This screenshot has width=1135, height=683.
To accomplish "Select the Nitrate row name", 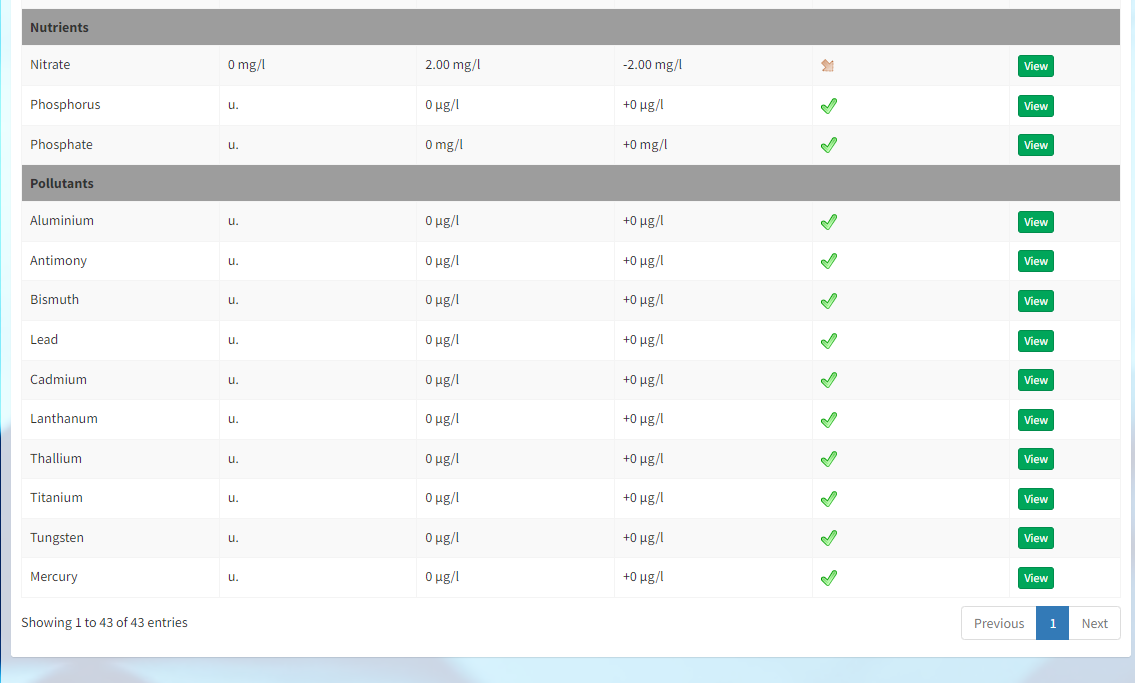I will [x=50, y=64].
